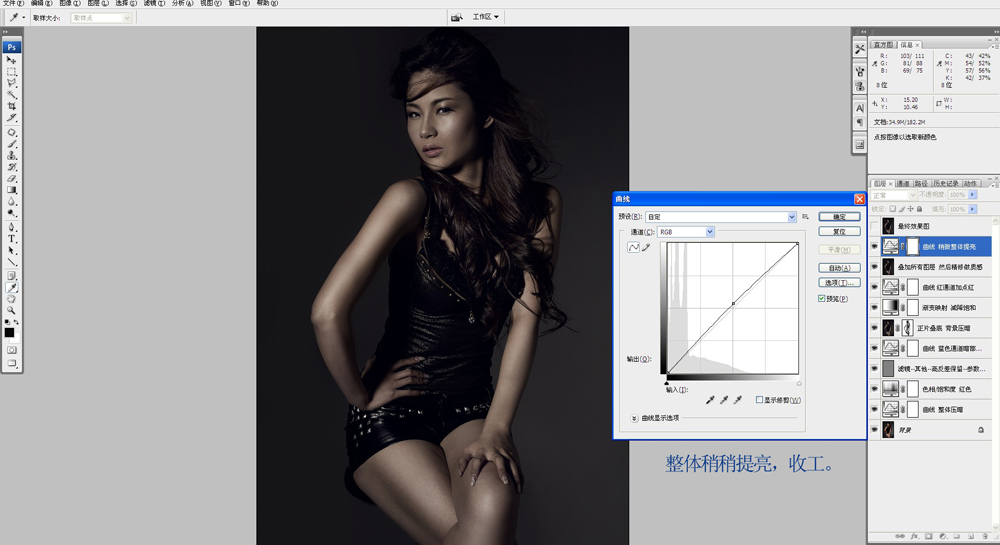The width and height of the screenshot is (1000, 545).
Task: Open the layer blend mode dropdown 正常
Action: (x=893, y=195)
